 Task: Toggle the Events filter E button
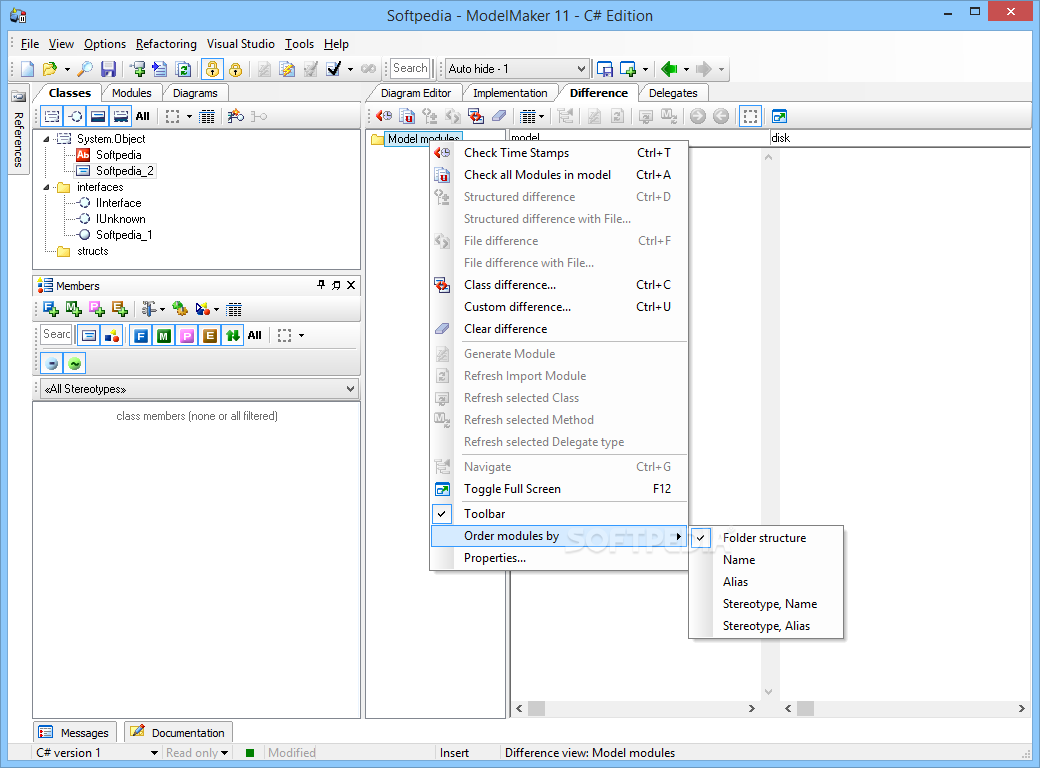pyautogui.click(x=210, y=336)
